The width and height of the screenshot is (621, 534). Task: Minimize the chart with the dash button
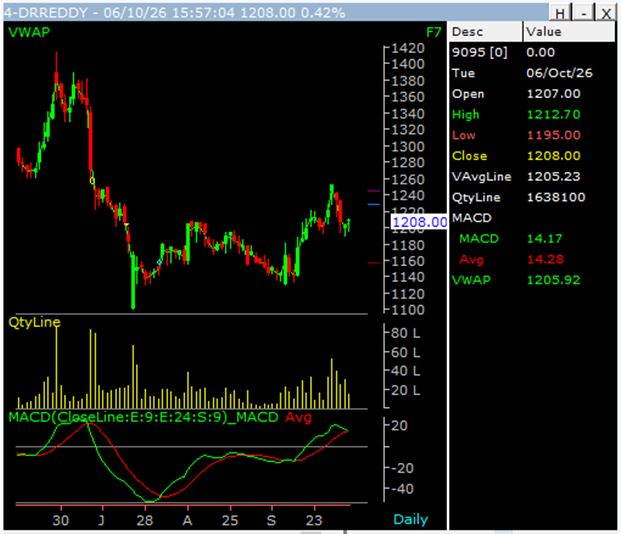584,13
